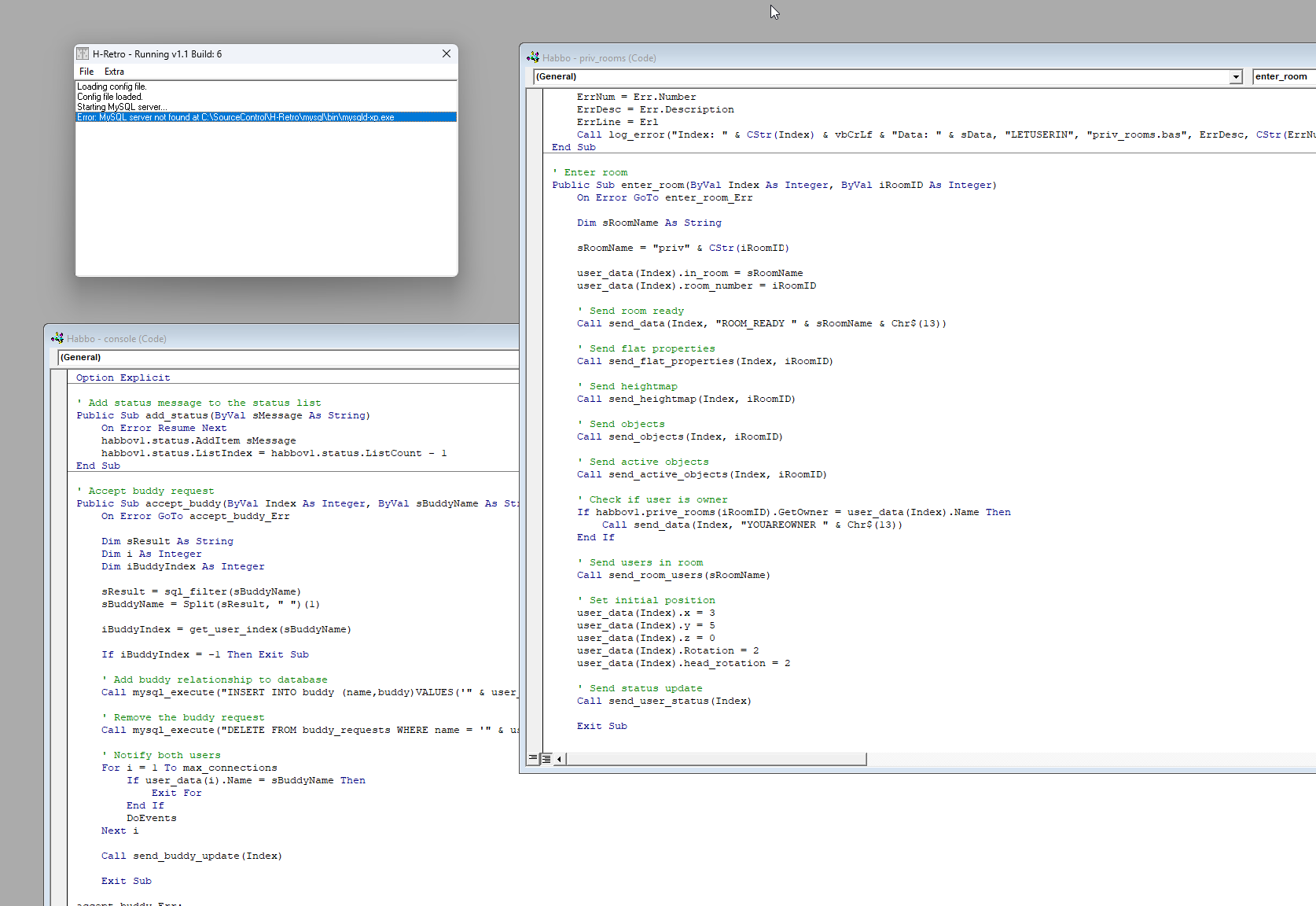
Task: Open the enter_room procedure dropdown
Action: click(x=1283, y=76)
